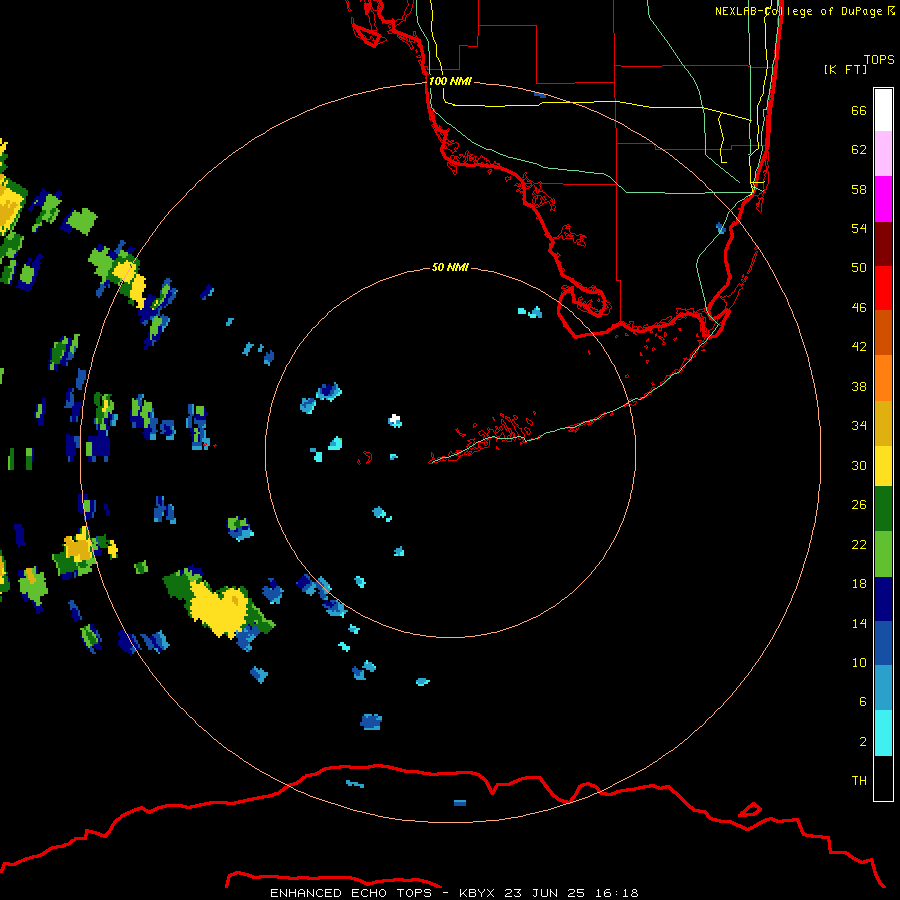Click the 46 value on legend scale
The width and height of the screenshot is (900, 900).
[859, 308]
